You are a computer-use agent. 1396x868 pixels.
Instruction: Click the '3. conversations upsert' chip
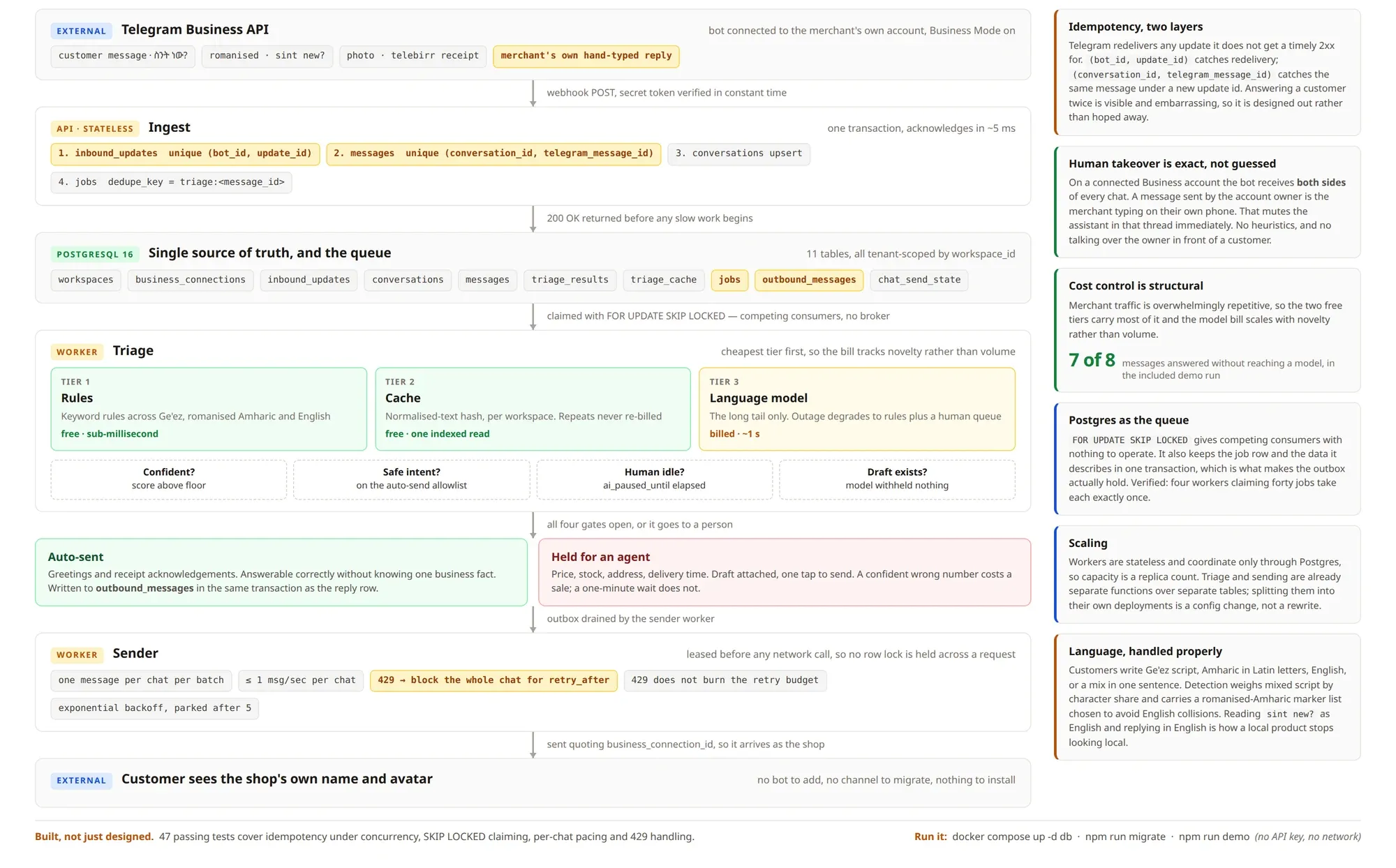(738, 154)
